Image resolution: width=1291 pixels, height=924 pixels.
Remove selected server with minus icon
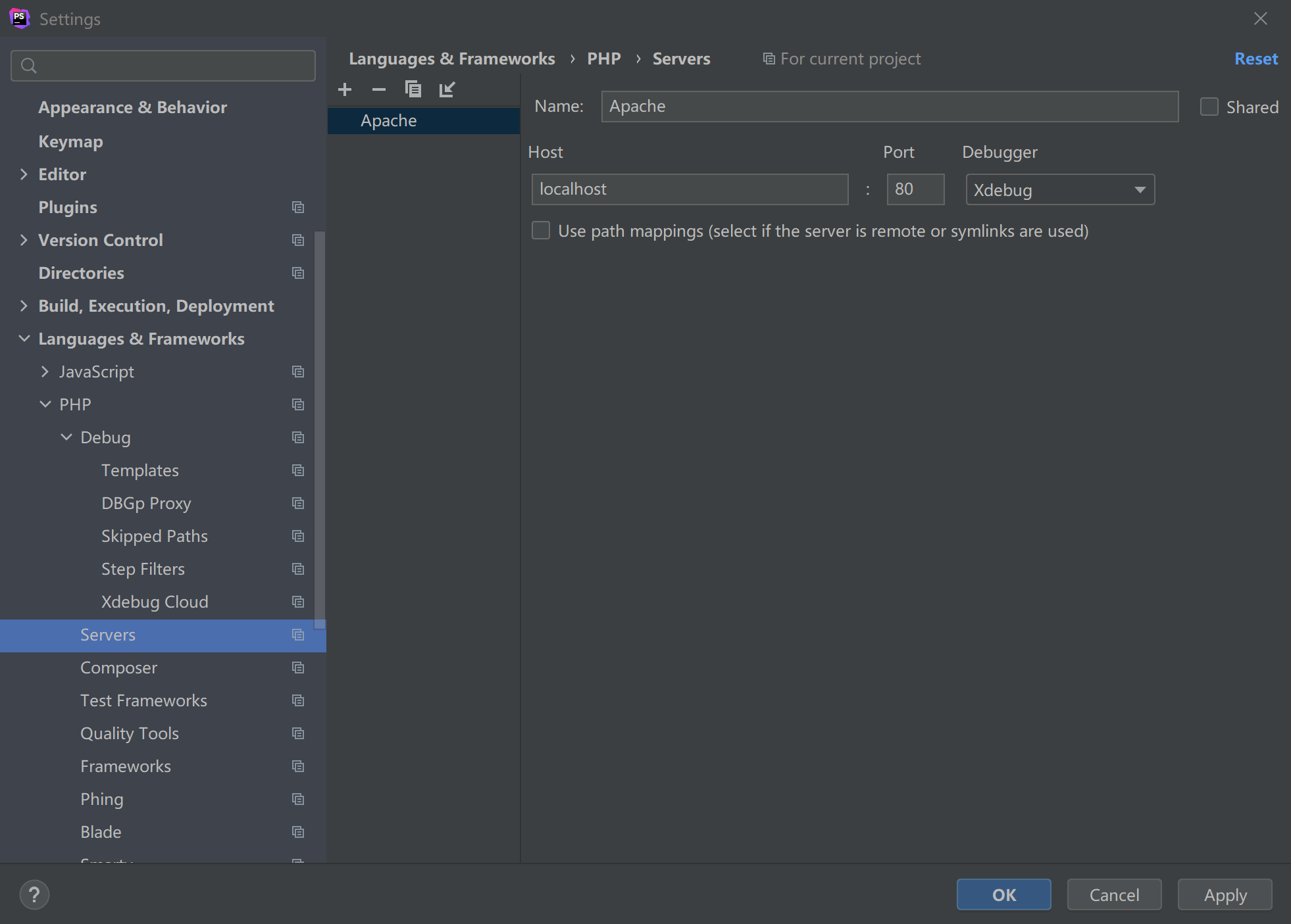379,89
